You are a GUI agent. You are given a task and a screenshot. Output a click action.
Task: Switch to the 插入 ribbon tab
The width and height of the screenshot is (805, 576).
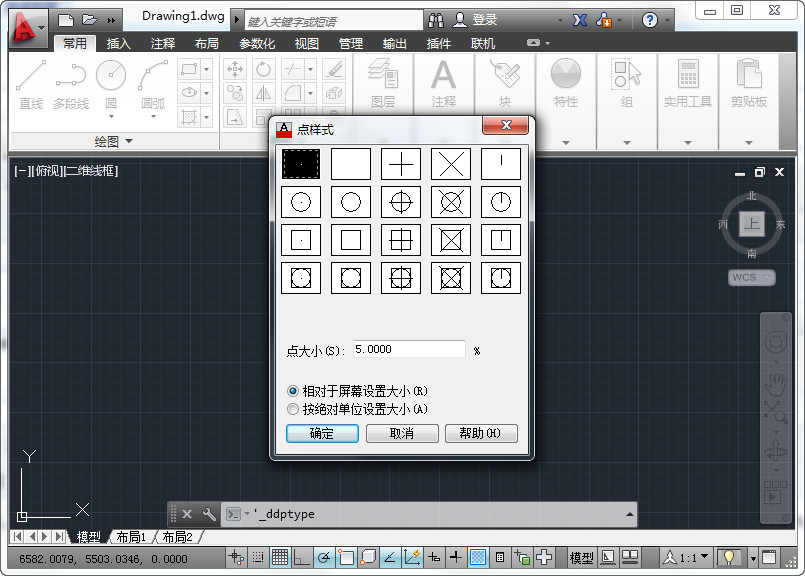pyautogui.click(x=119, y=44)
